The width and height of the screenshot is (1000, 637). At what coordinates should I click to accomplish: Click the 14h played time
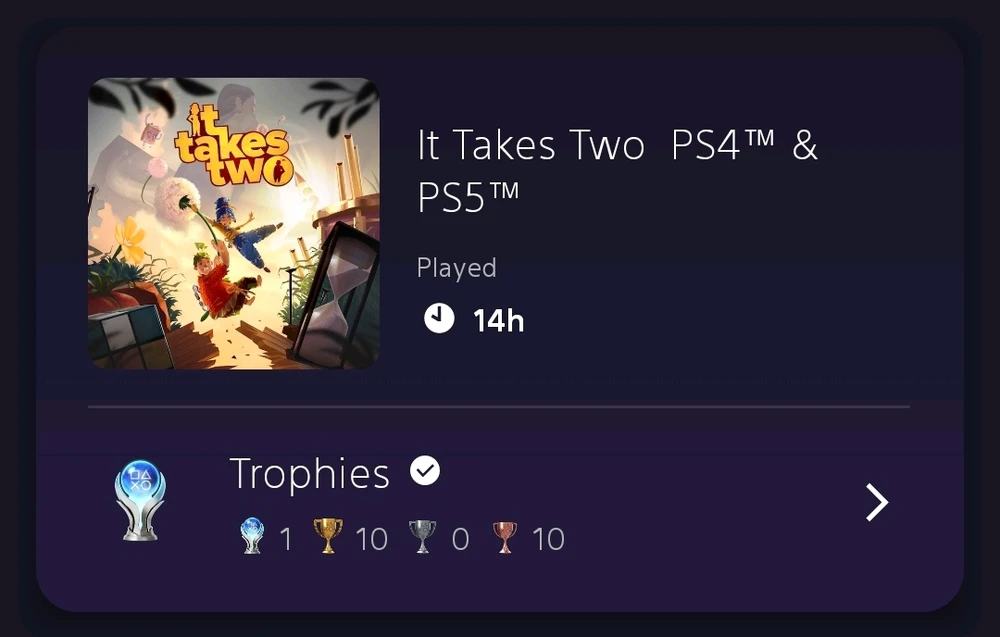pos(498,320)
